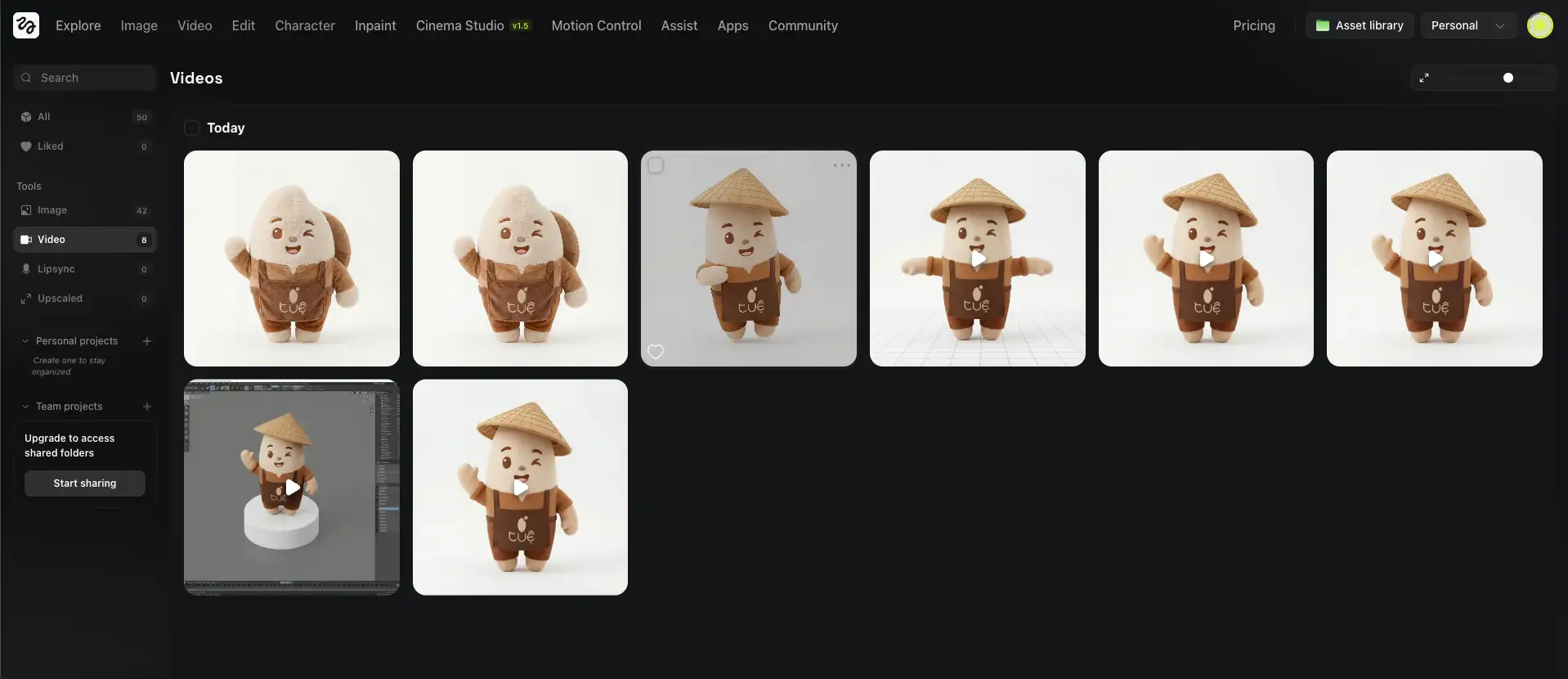
Task: Open the Explore menu item
Action: point(78,25)
